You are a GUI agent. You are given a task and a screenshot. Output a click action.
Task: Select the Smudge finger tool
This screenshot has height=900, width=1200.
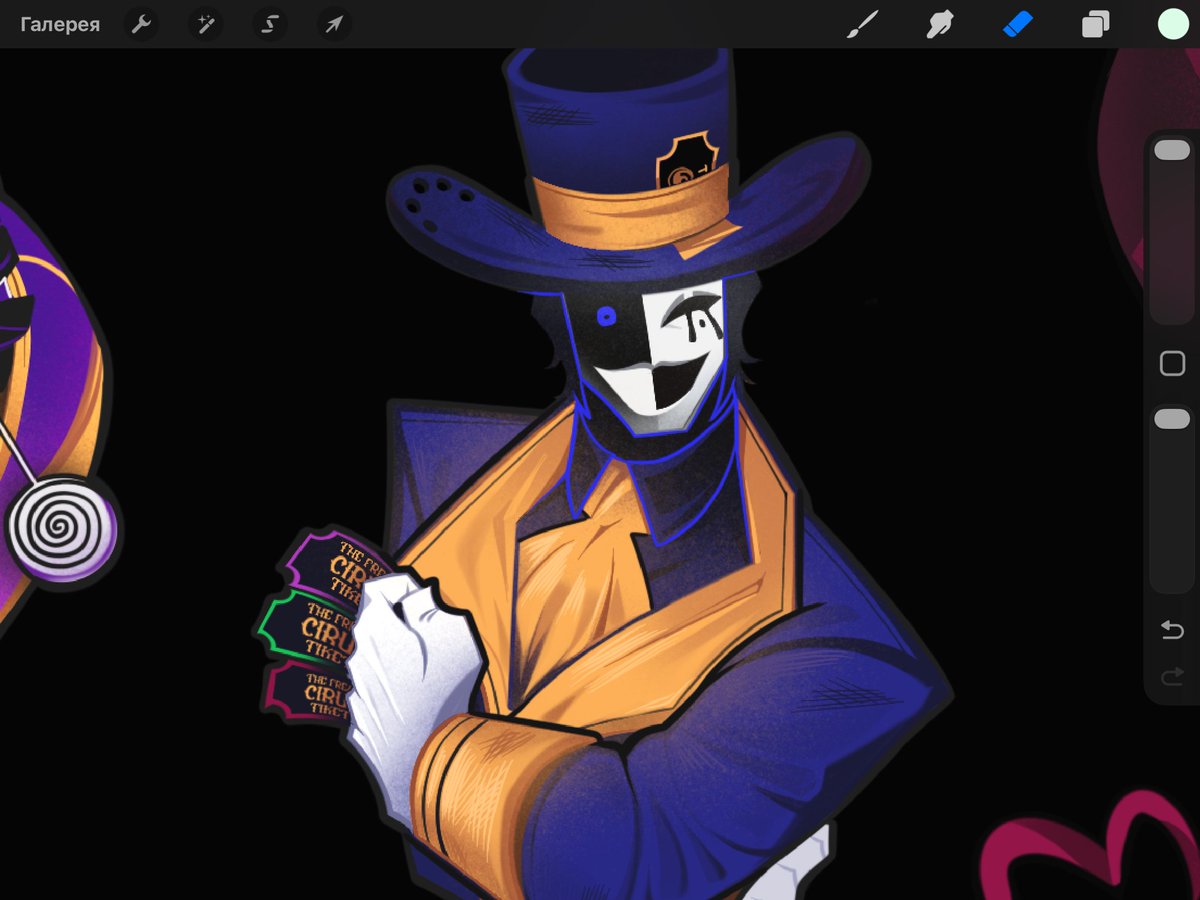click(940, 24)
